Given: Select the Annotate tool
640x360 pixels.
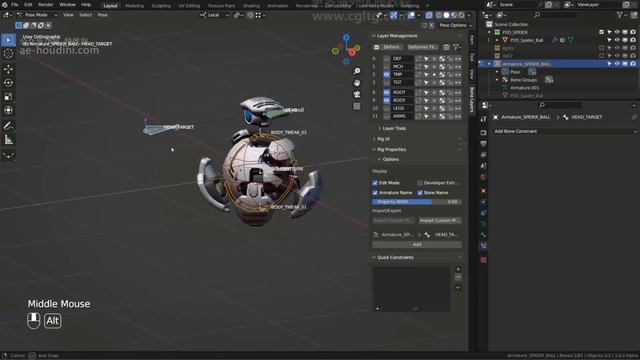Looking at the screenshot, I should click(8, 126).
